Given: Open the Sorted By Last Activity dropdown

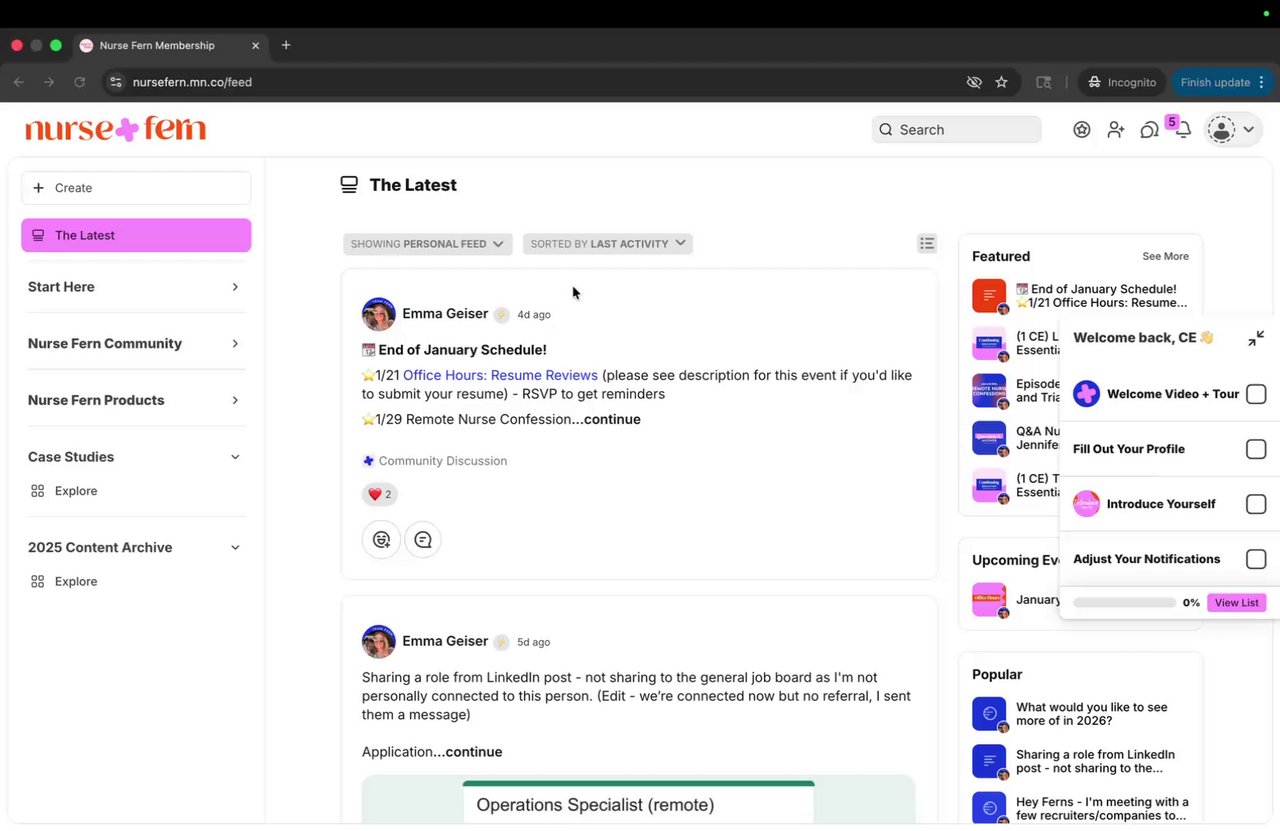Looking at the screenshot, I should click(x=608, y=244).
